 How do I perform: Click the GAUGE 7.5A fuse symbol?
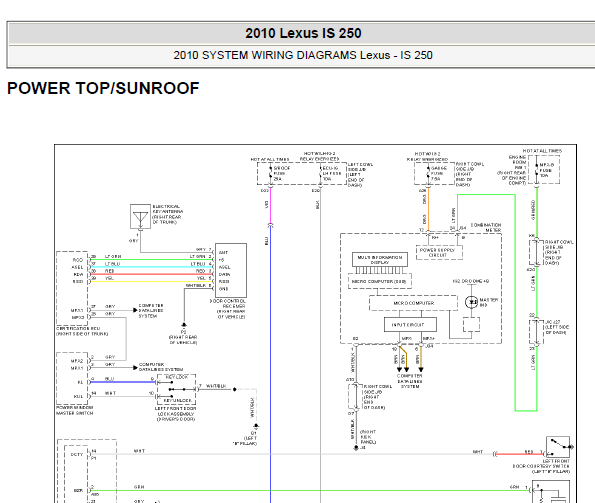pyautogui.click(x=428, y=173)
